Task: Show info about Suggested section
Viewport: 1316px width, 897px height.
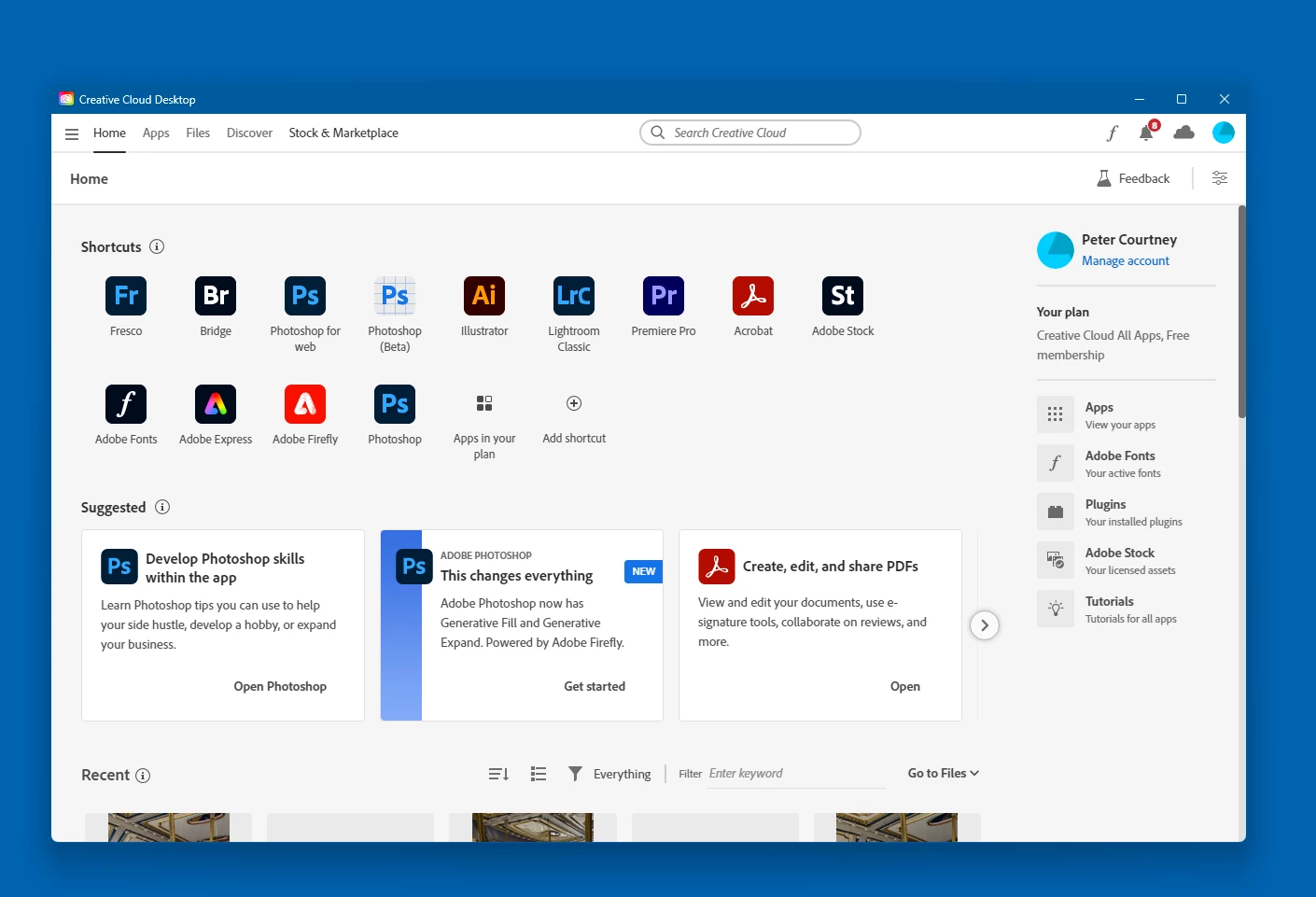Action: [x=162, y=507]
